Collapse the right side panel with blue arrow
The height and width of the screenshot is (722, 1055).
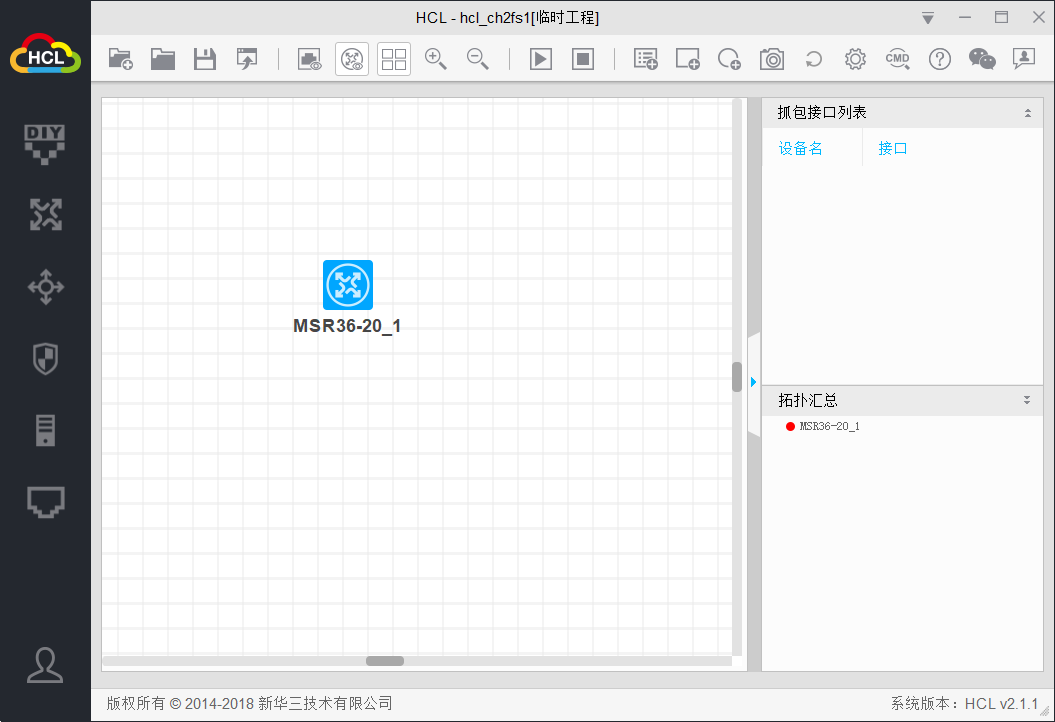click(x=754, y=382)
